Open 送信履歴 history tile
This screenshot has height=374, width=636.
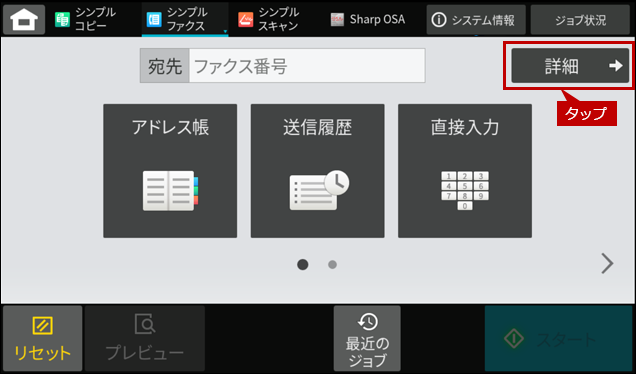[x=318, y=171]
